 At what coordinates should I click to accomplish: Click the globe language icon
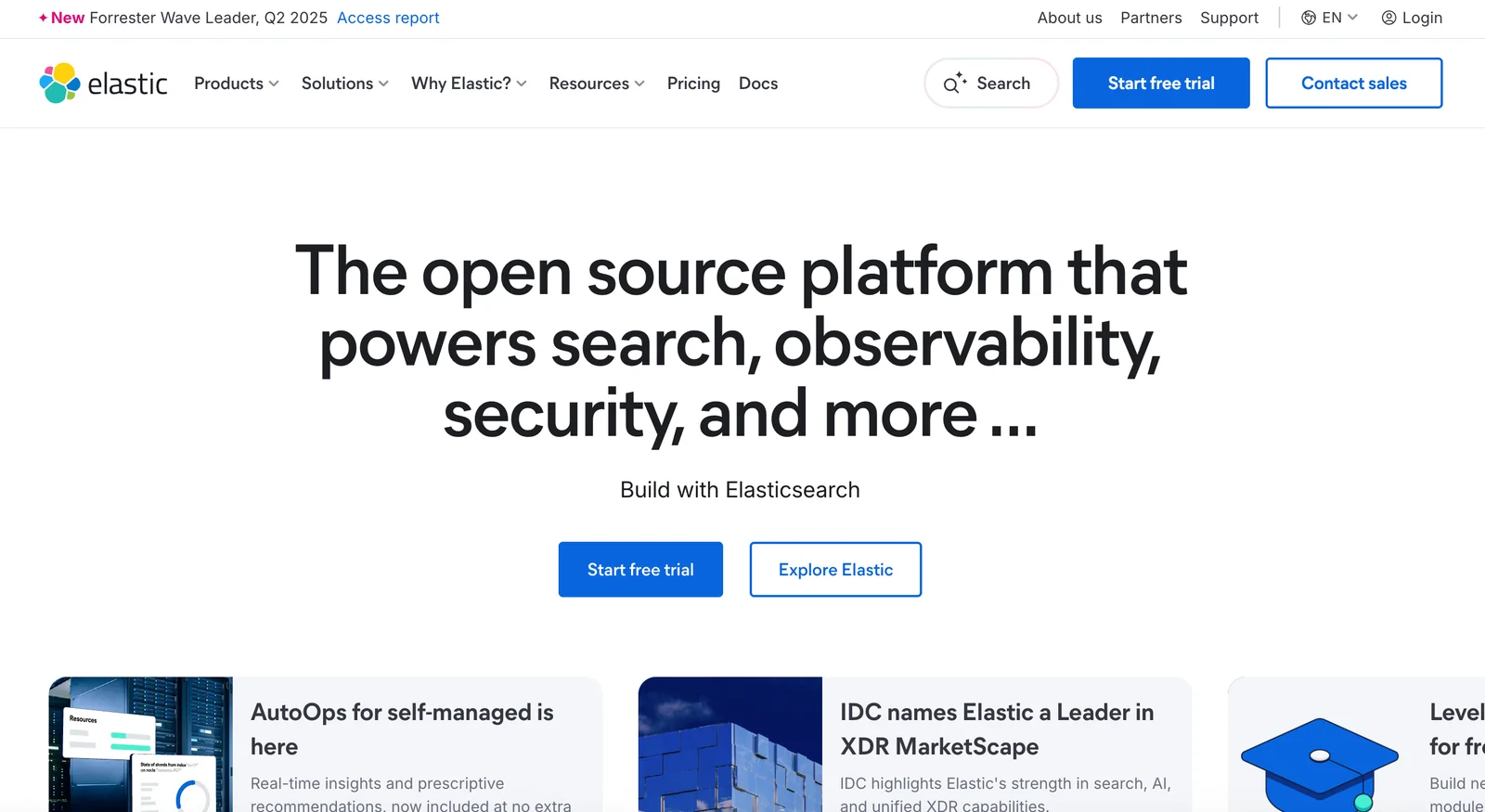coord(1309,18)
